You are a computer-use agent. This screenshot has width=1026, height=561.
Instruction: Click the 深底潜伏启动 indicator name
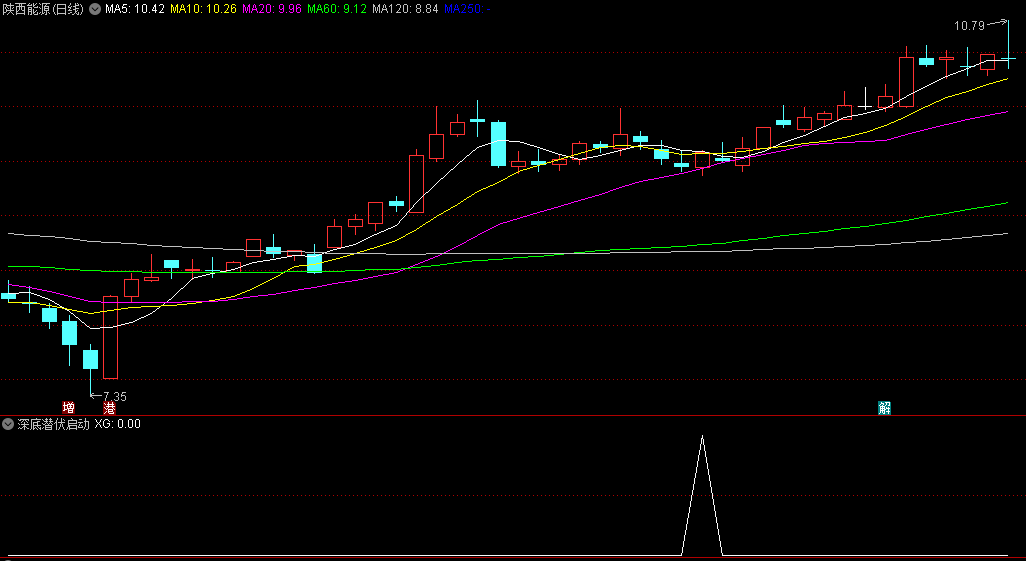[53, 424]
